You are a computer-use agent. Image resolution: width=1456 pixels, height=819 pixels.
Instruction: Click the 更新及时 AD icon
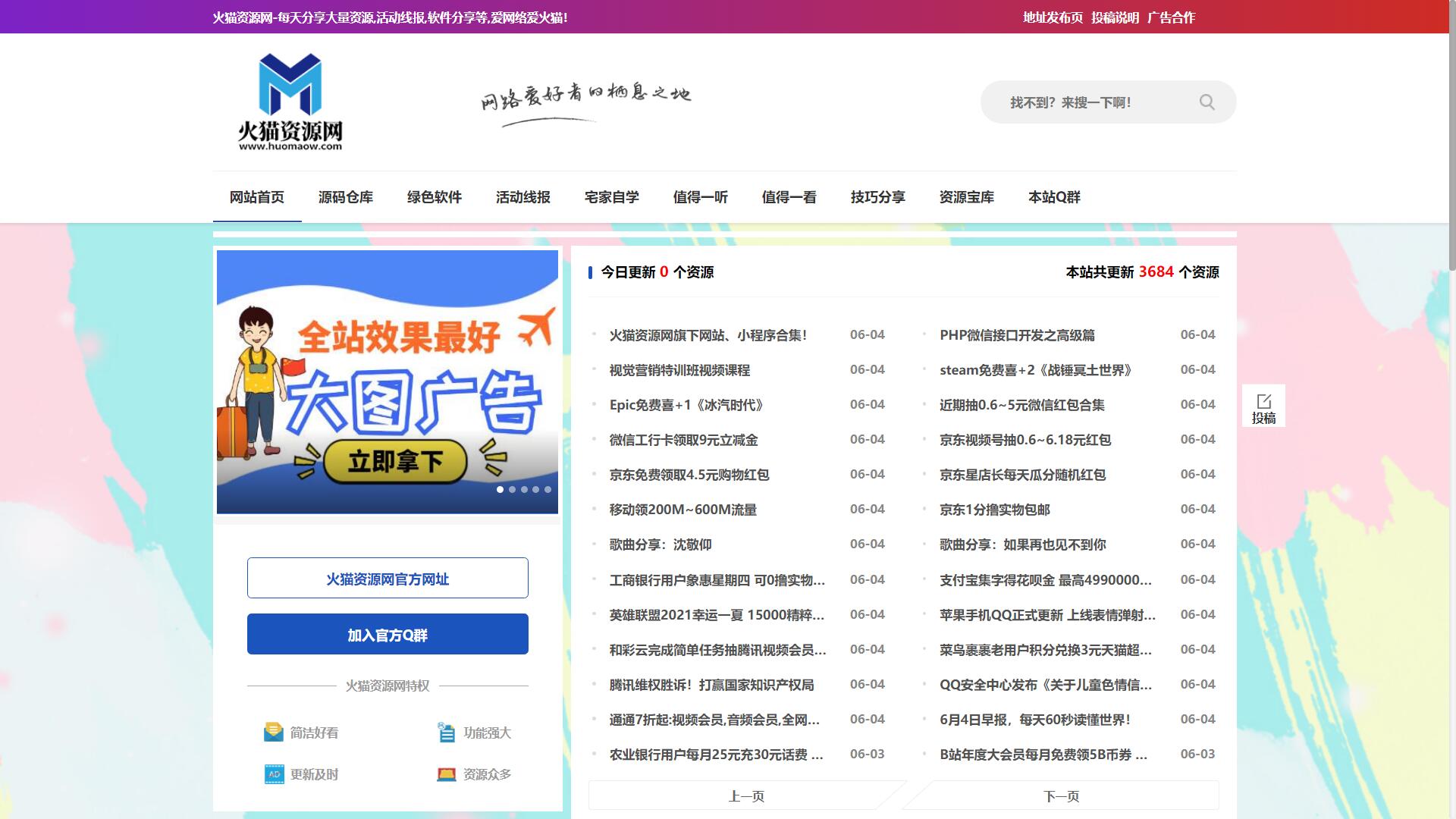tap(274, 774)
